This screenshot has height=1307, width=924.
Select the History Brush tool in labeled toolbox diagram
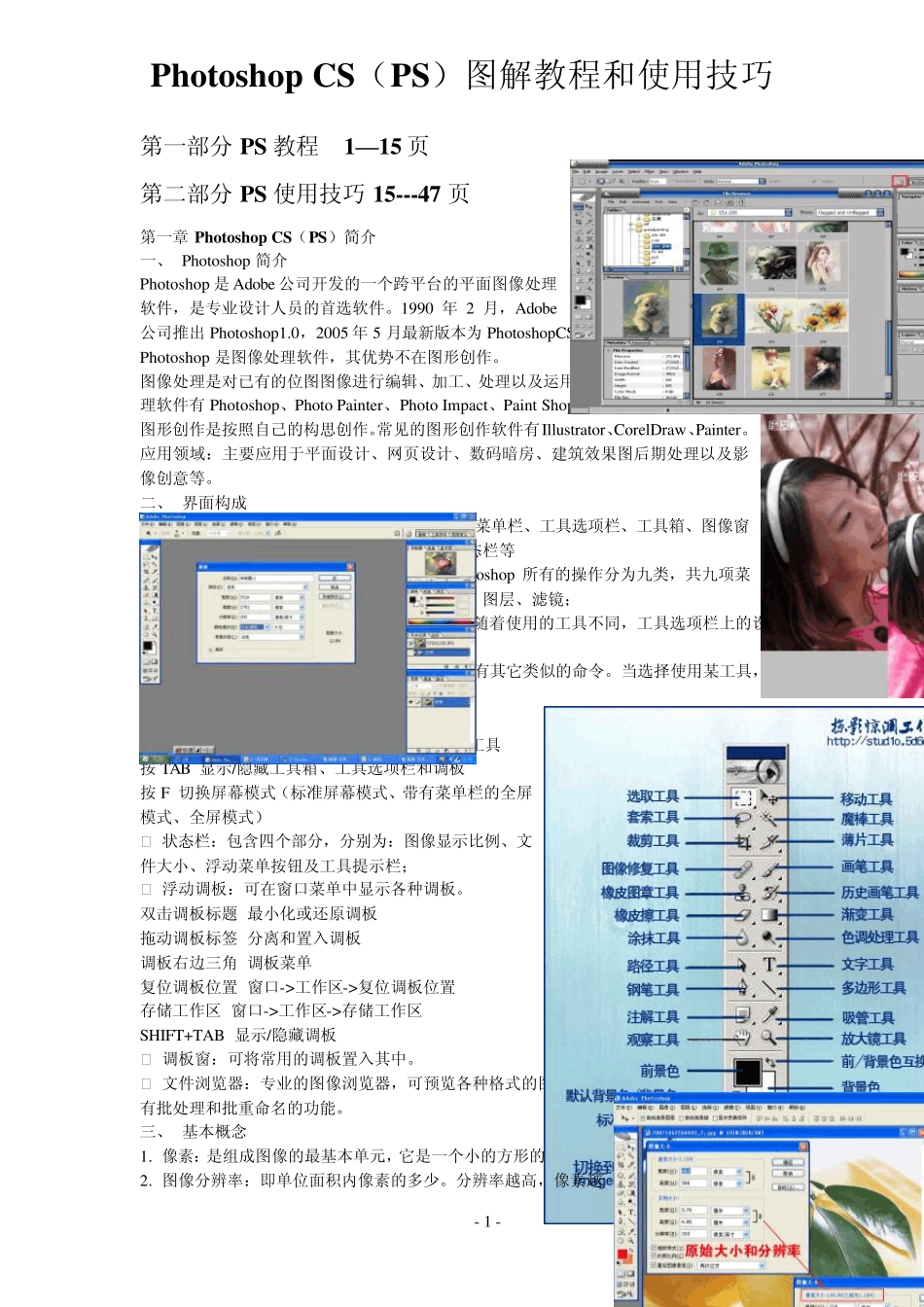[769, 894]
